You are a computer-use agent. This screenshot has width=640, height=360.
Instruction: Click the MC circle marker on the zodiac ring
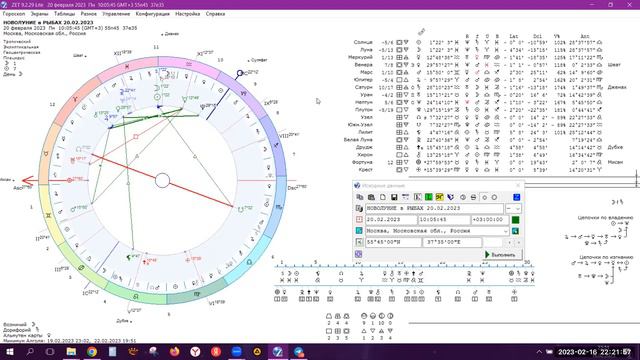[240, 73]
